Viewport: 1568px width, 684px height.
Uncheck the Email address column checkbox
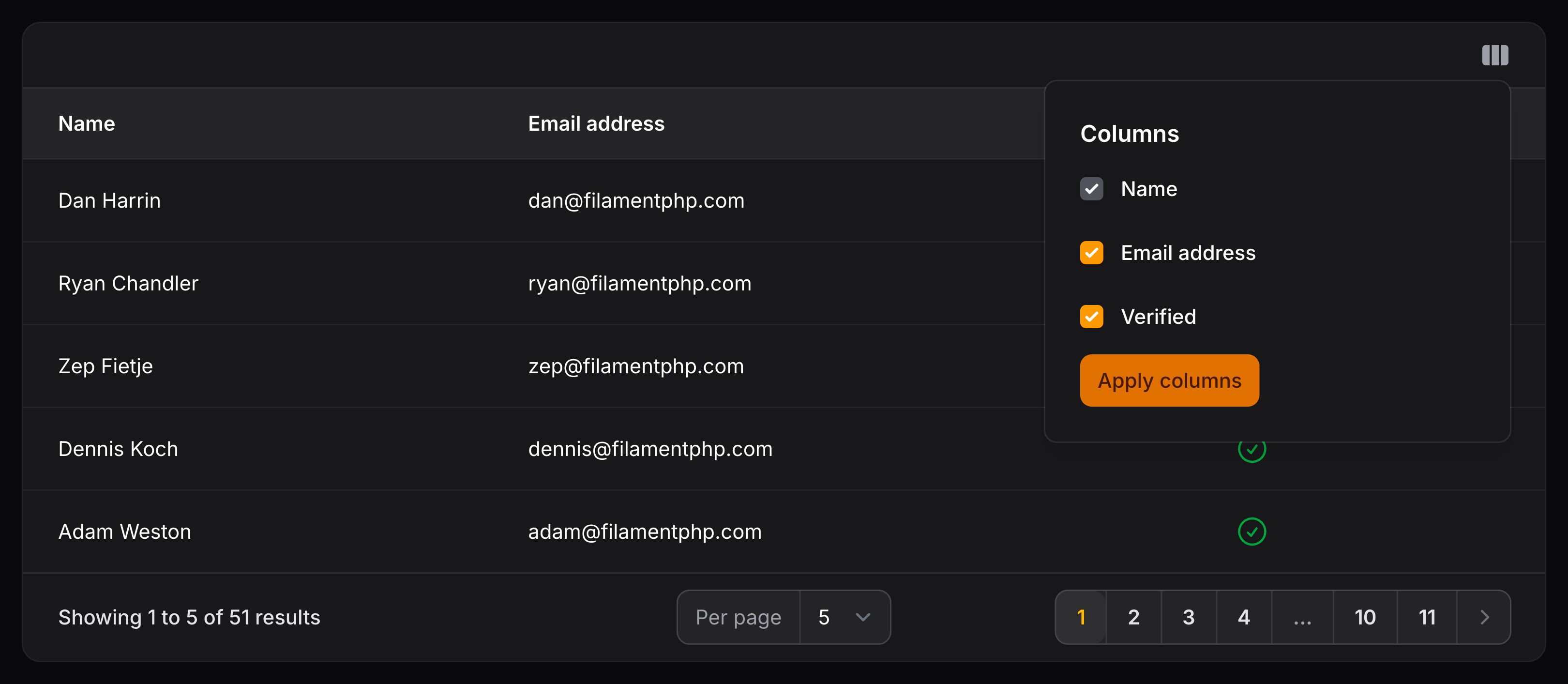point(1091,253)
